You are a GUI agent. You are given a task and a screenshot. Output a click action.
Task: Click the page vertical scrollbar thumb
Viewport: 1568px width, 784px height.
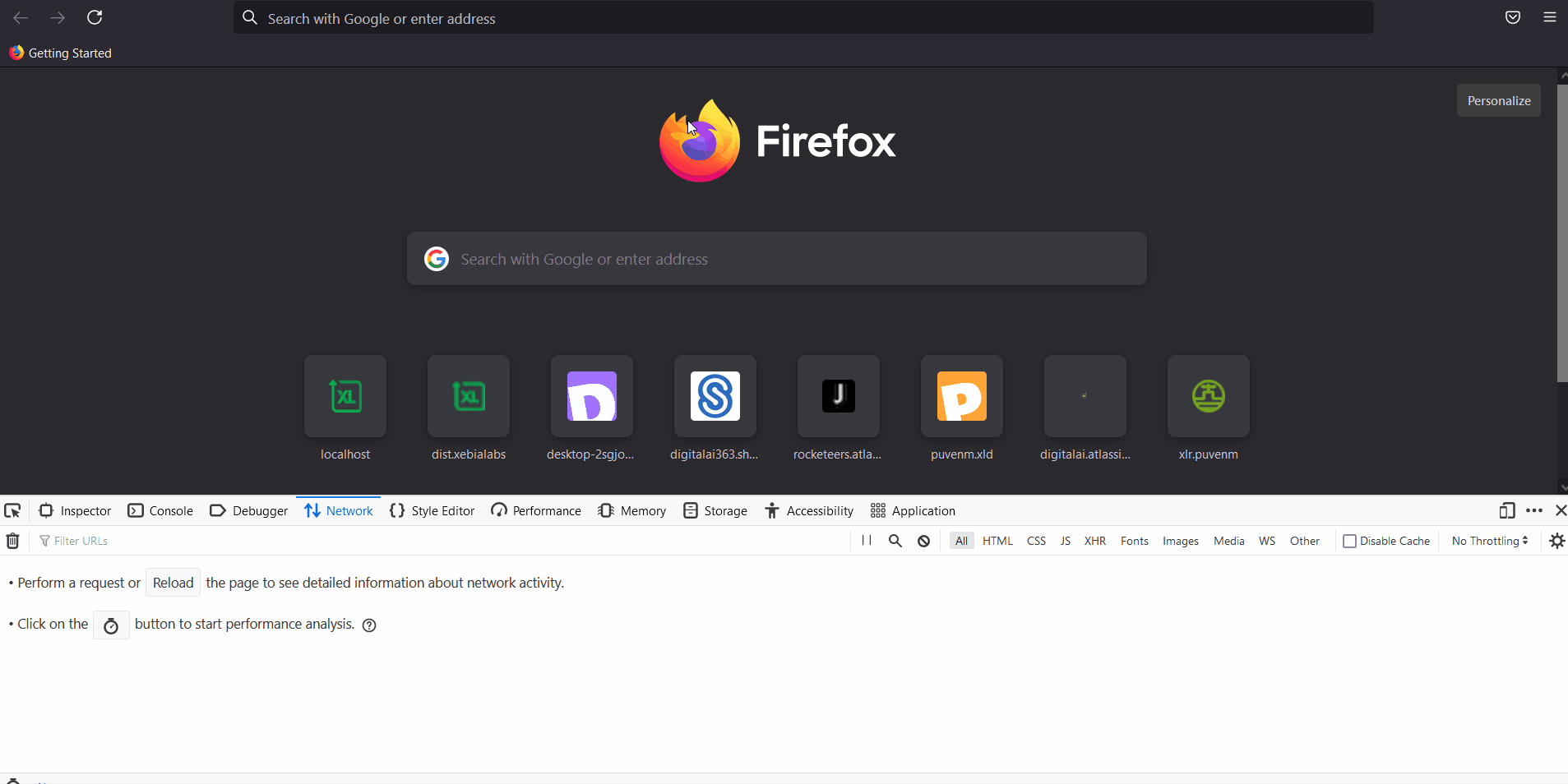pos(1562,233)
